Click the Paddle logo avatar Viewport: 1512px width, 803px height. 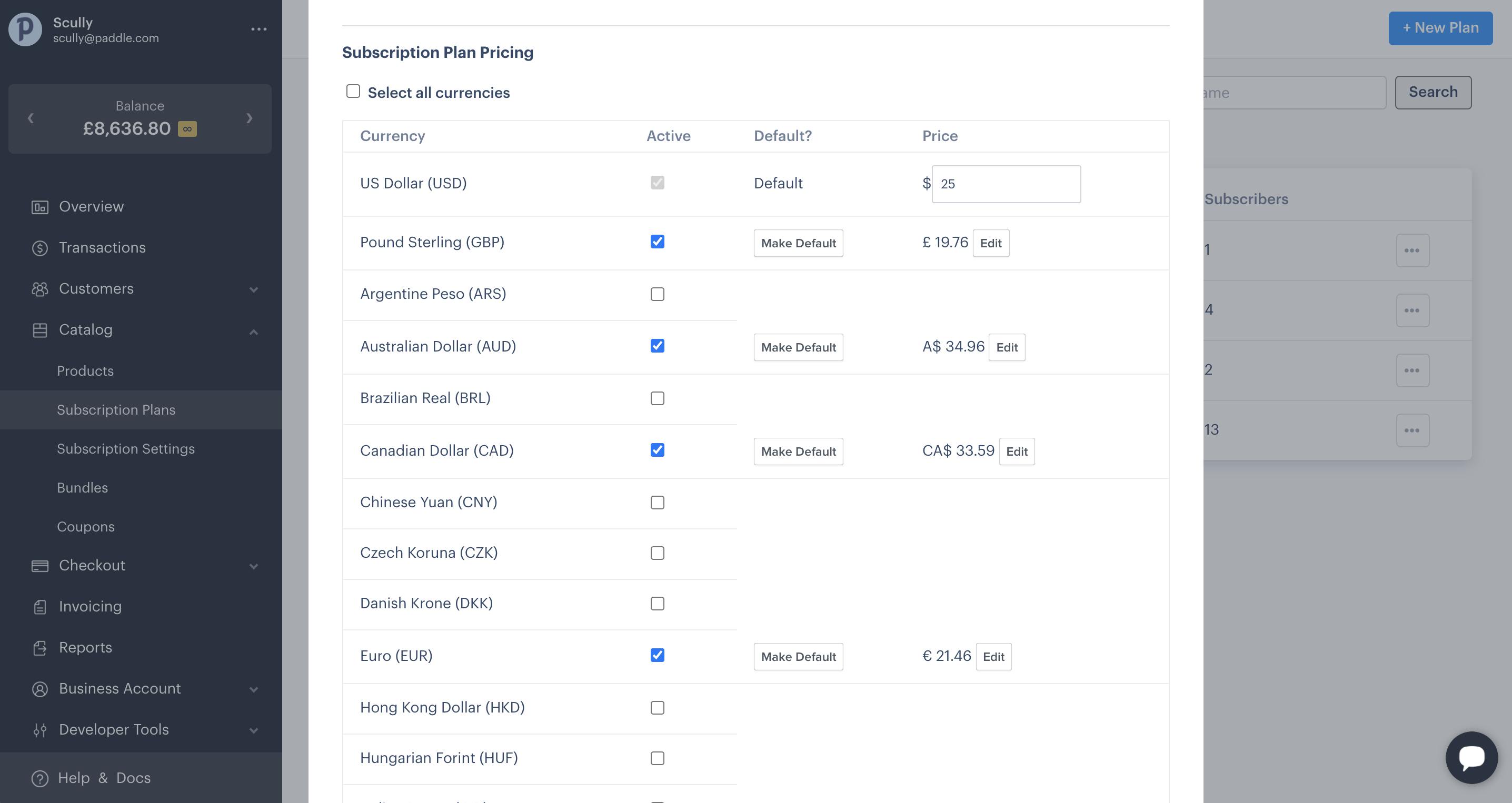coord(24,29)
